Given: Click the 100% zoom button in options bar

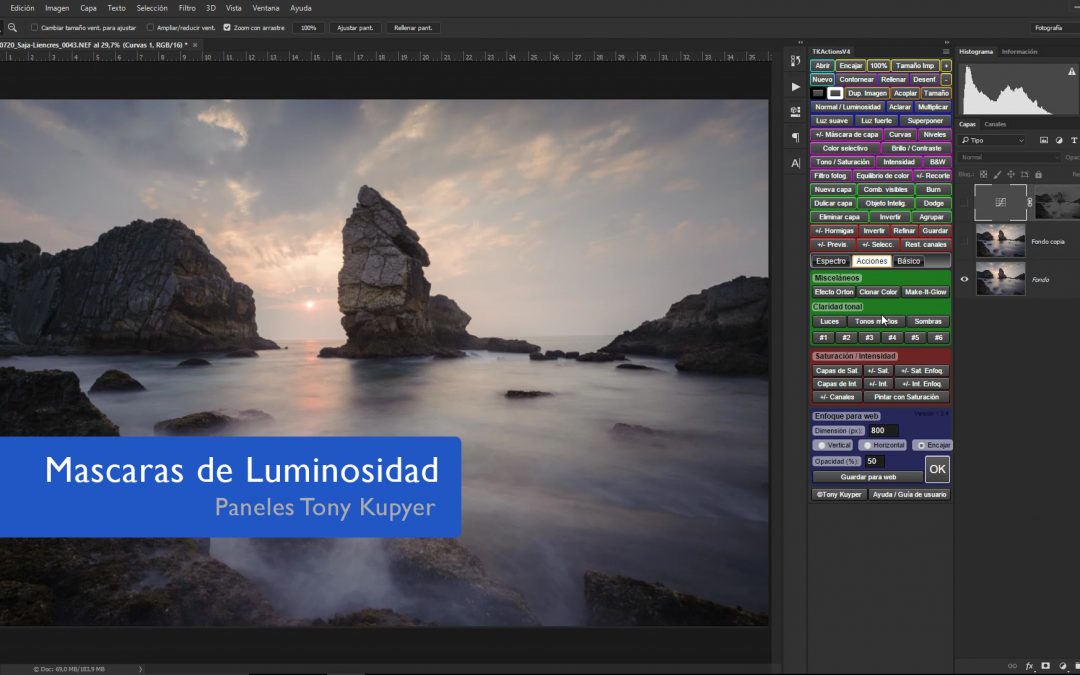Looking at the screenshot, I should tap(309, 28).
